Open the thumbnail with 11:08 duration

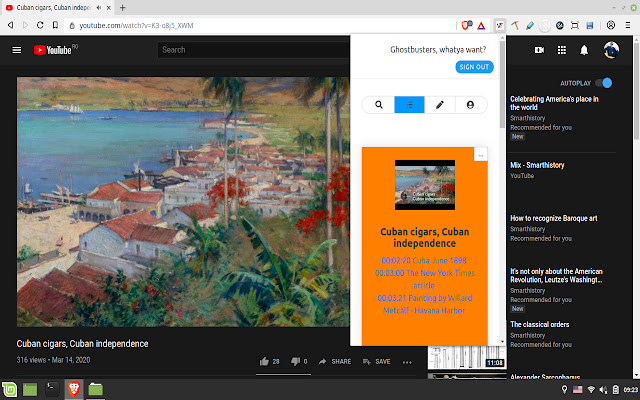pyautogui.click(x=467, y=357)
